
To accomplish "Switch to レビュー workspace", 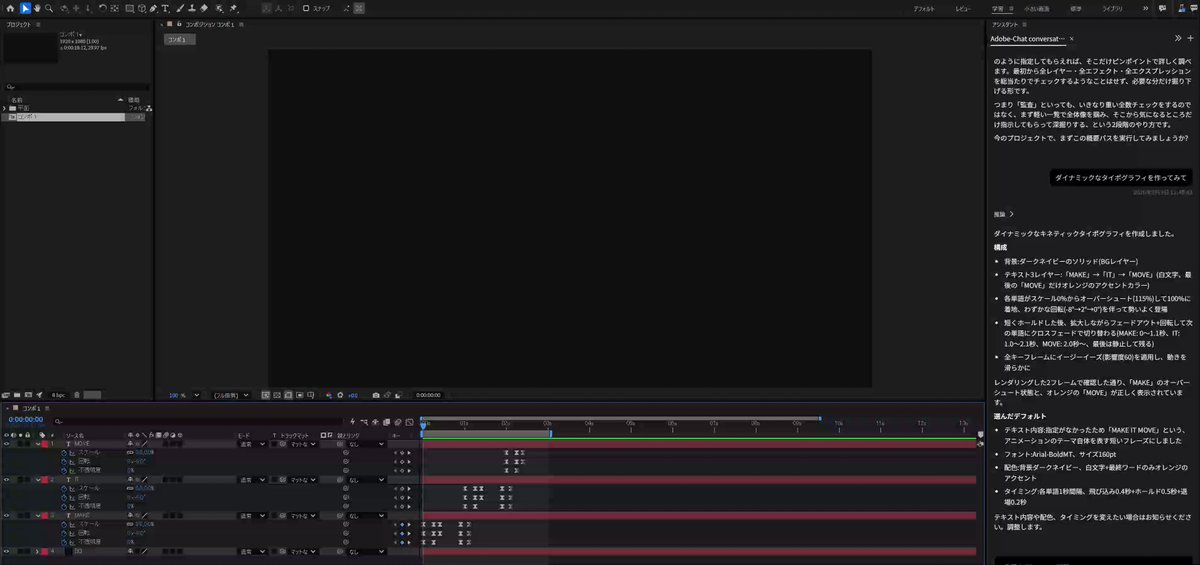I will (x=963, y=9).
